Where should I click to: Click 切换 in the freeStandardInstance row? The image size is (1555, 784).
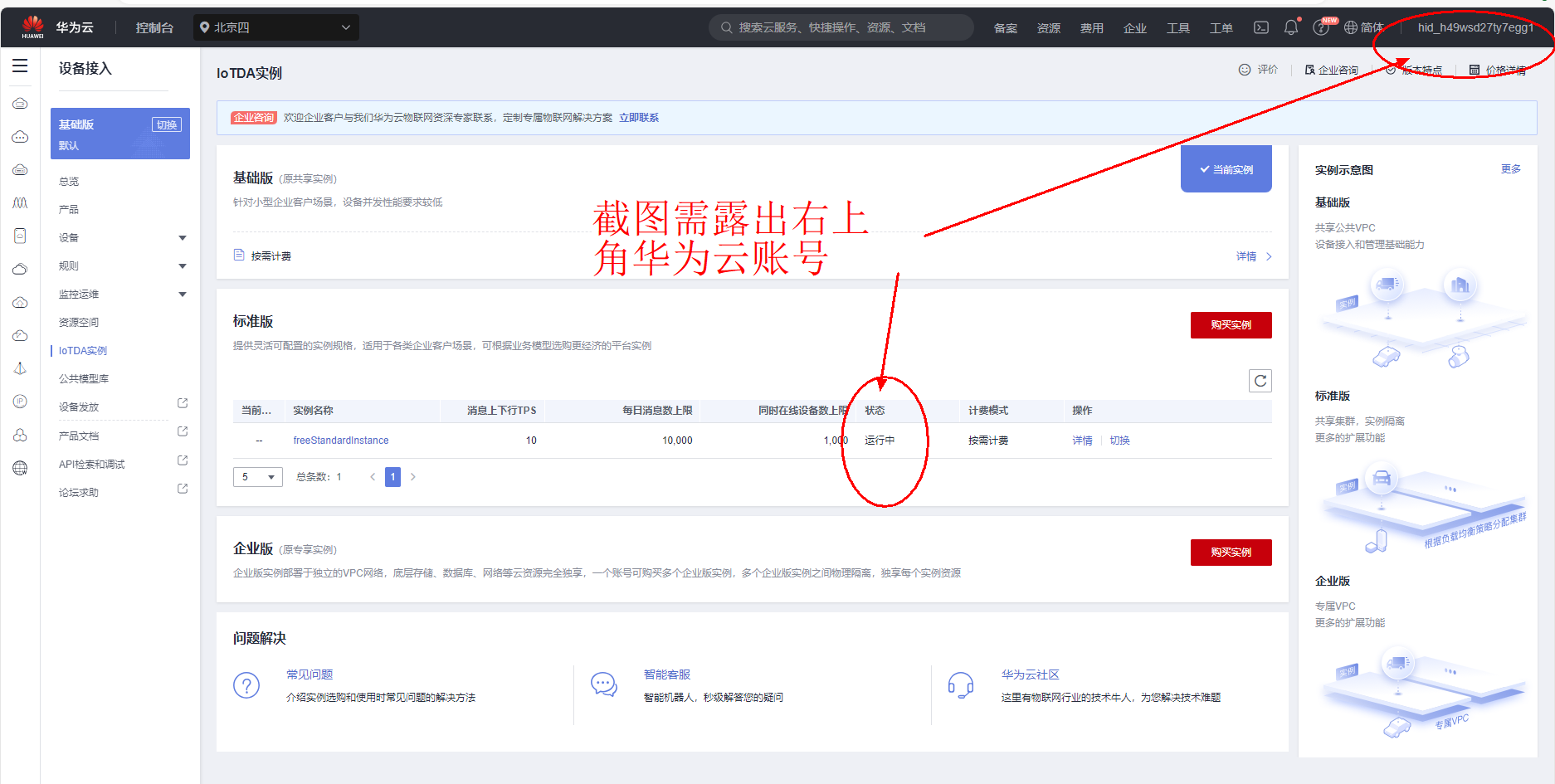1120,441
